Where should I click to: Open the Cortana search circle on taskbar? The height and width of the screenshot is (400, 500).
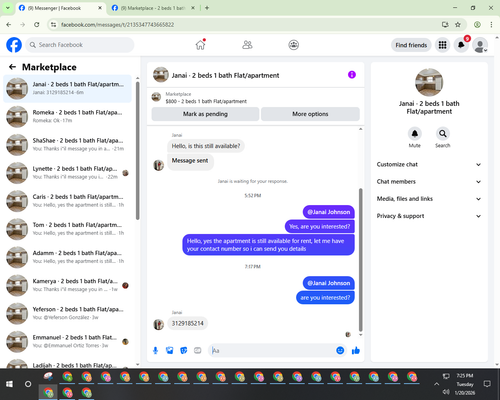tap(28, 384)
